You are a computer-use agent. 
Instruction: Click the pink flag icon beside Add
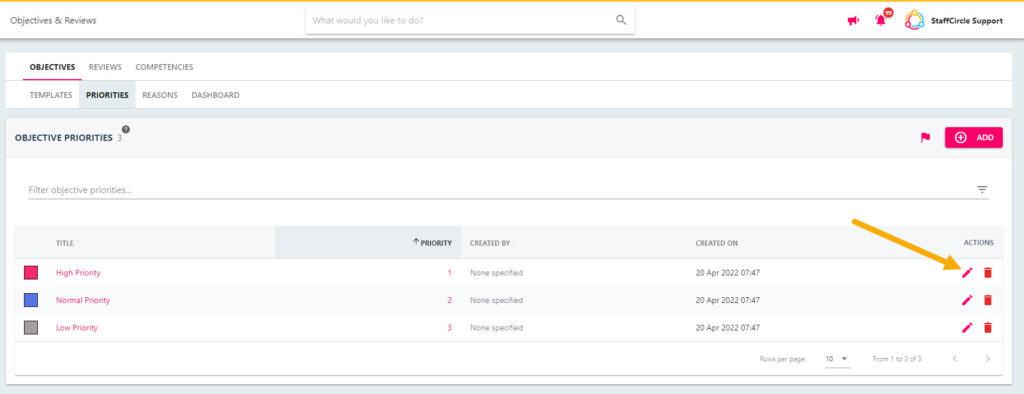pyautogui.click(x=925, y=137)
